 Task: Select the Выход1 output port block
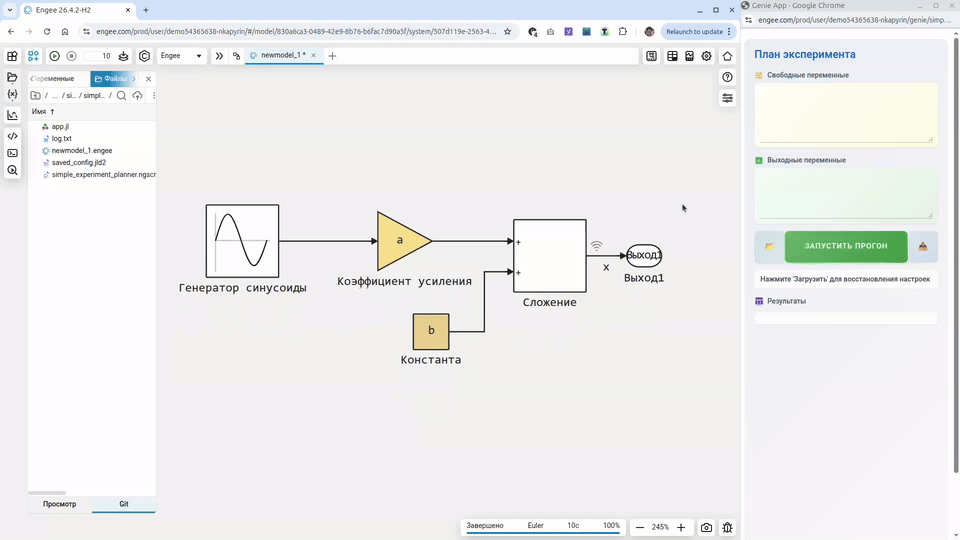(x=643, y=255)
